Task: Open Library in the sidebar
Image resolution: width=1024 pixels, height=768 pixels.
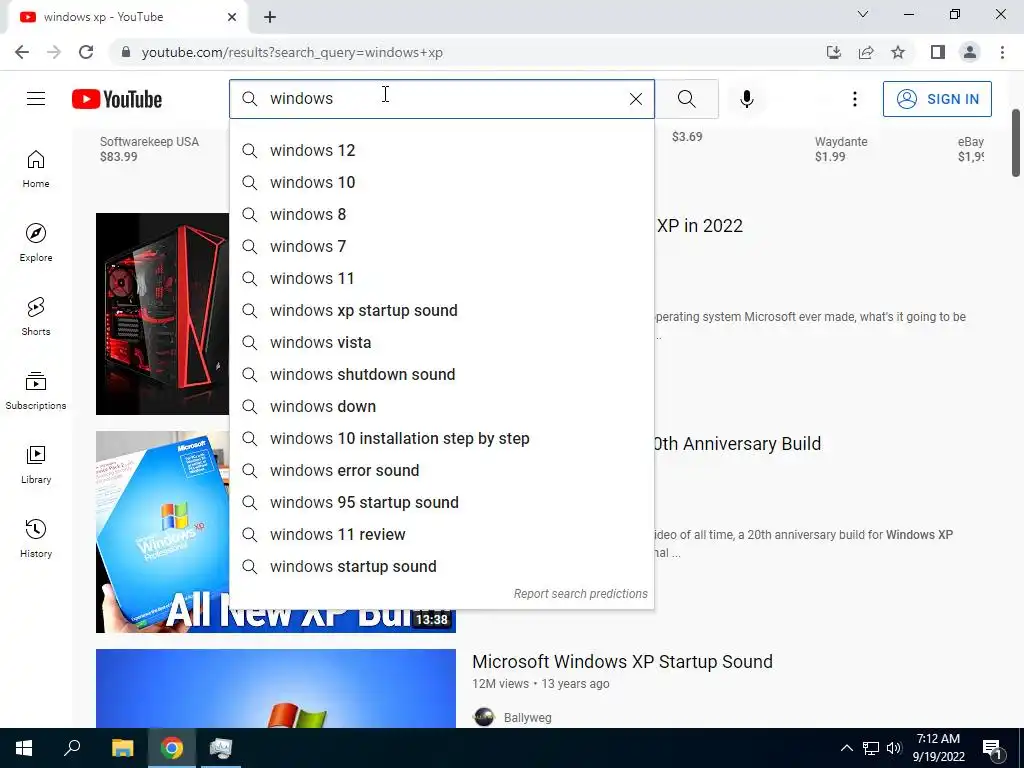Action: tap(36, 464)
